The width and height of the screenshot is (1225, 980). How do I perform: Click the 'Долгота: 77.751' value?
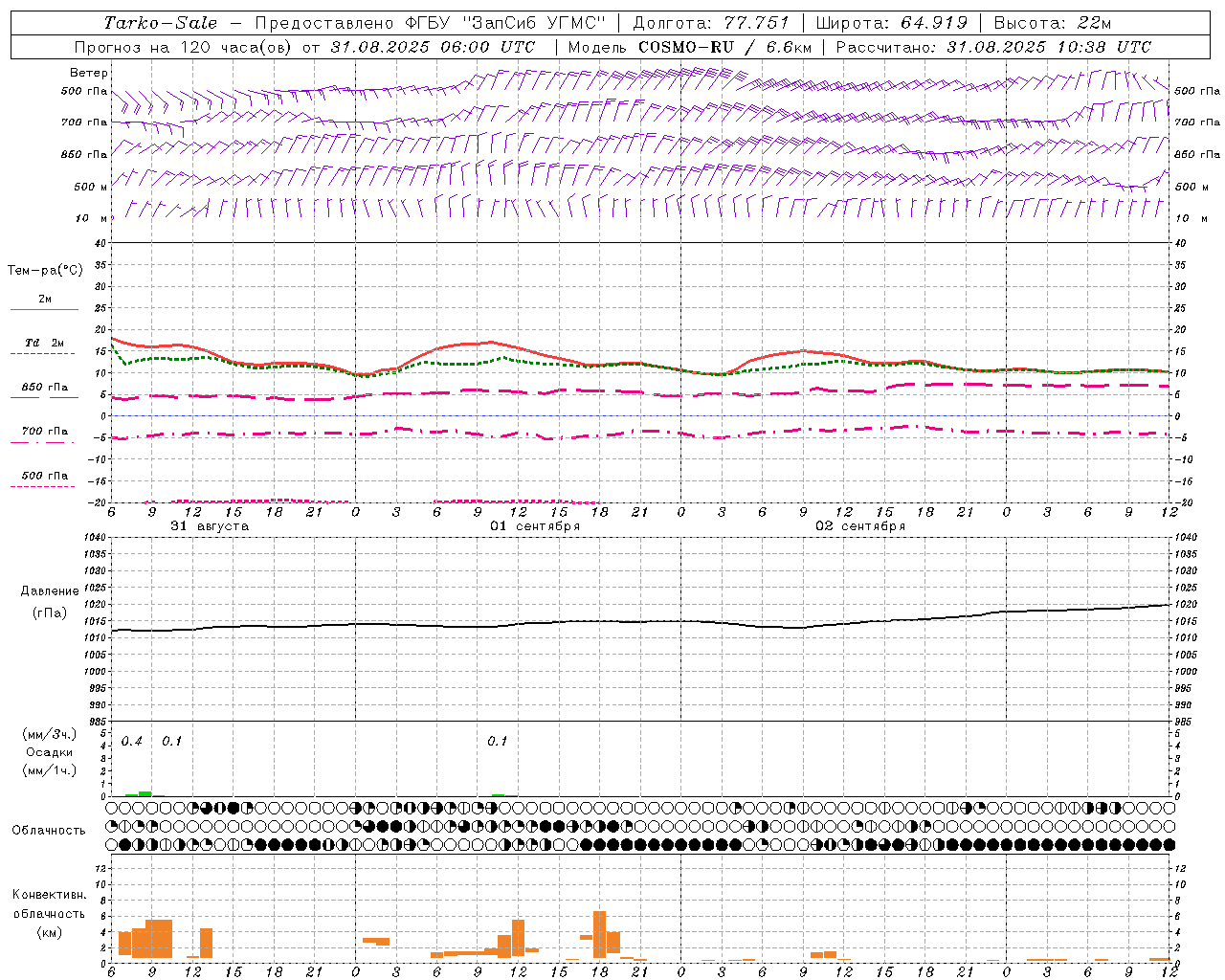tap(711, 23)
